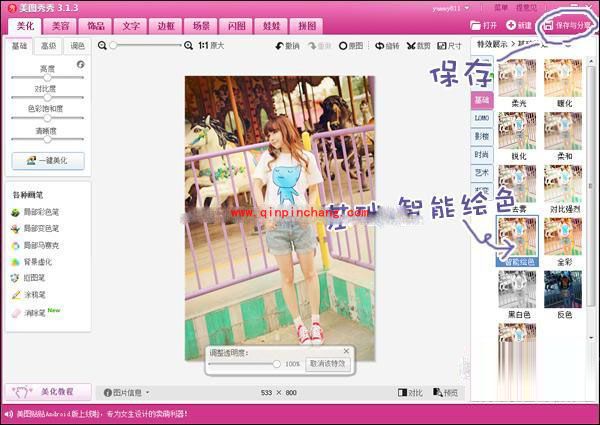Click the 亮度 brightness slider
The height and width of the screenshot is (425, 600).
[x=48, y=77]
